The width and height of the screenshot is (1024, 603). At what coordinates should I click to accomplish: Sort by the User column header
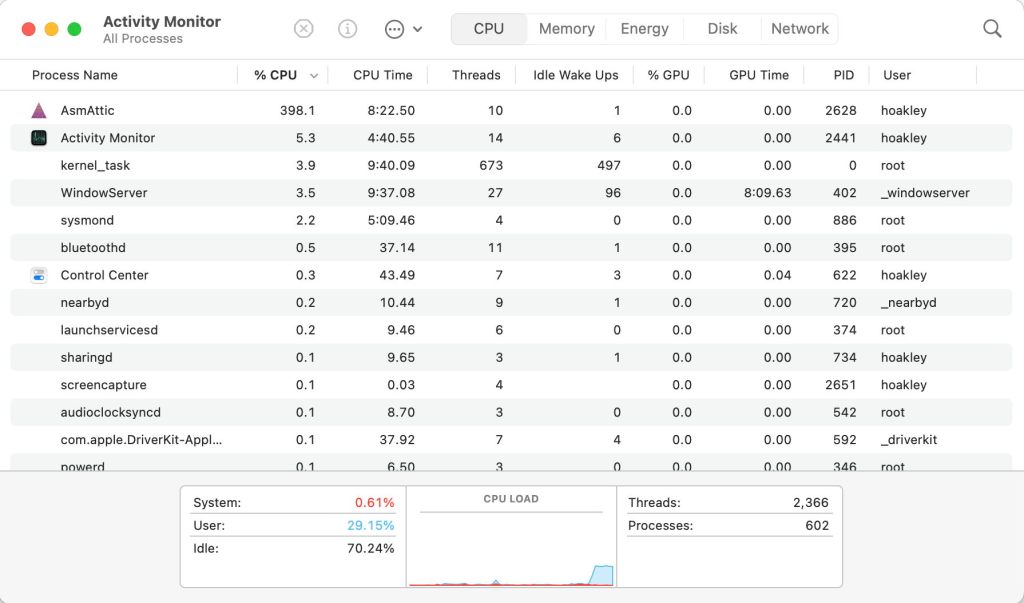pyautogui.click(x=897, y=75)
